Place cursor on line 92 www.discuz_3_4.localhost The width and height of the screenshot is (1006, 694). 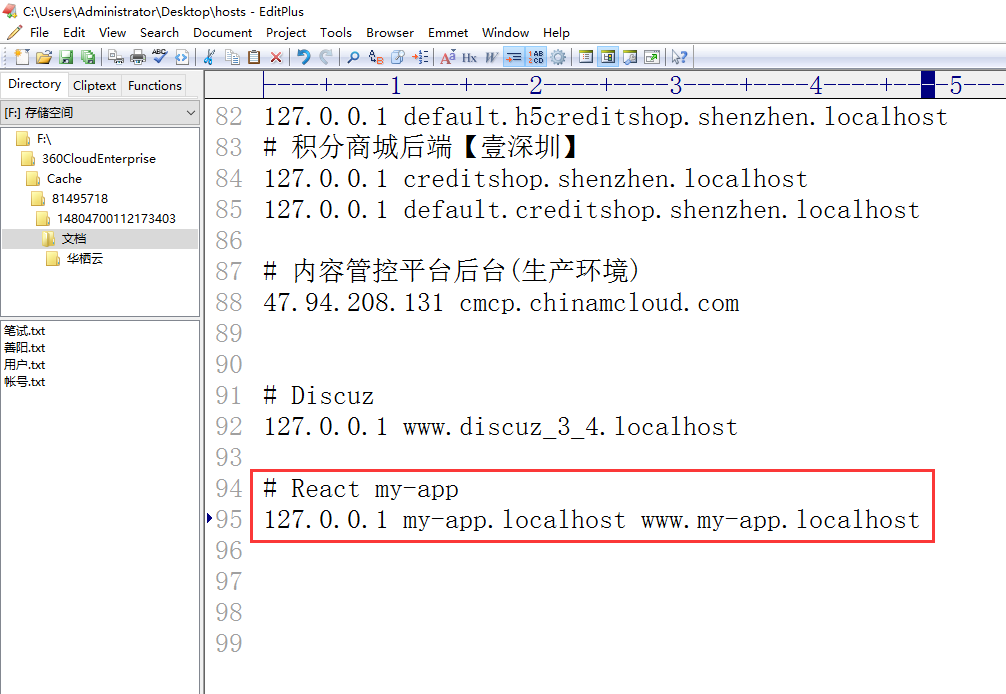pos(570,427)
